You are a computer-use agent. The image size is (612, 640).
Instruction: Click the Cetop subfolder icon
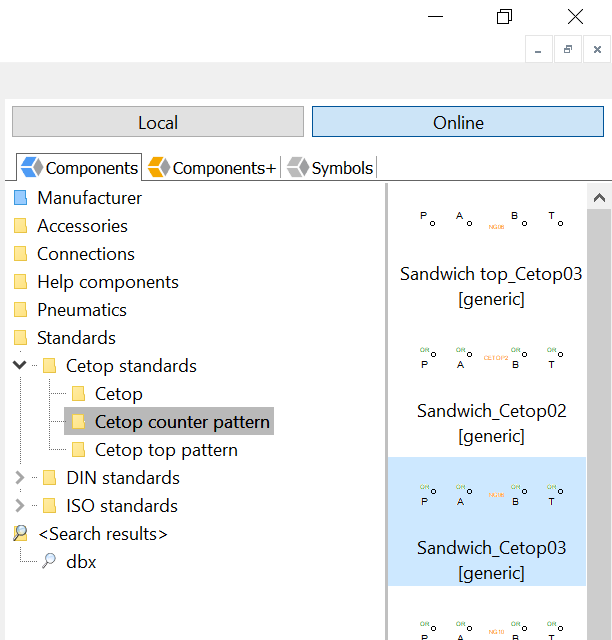click(x=78, y=393)
